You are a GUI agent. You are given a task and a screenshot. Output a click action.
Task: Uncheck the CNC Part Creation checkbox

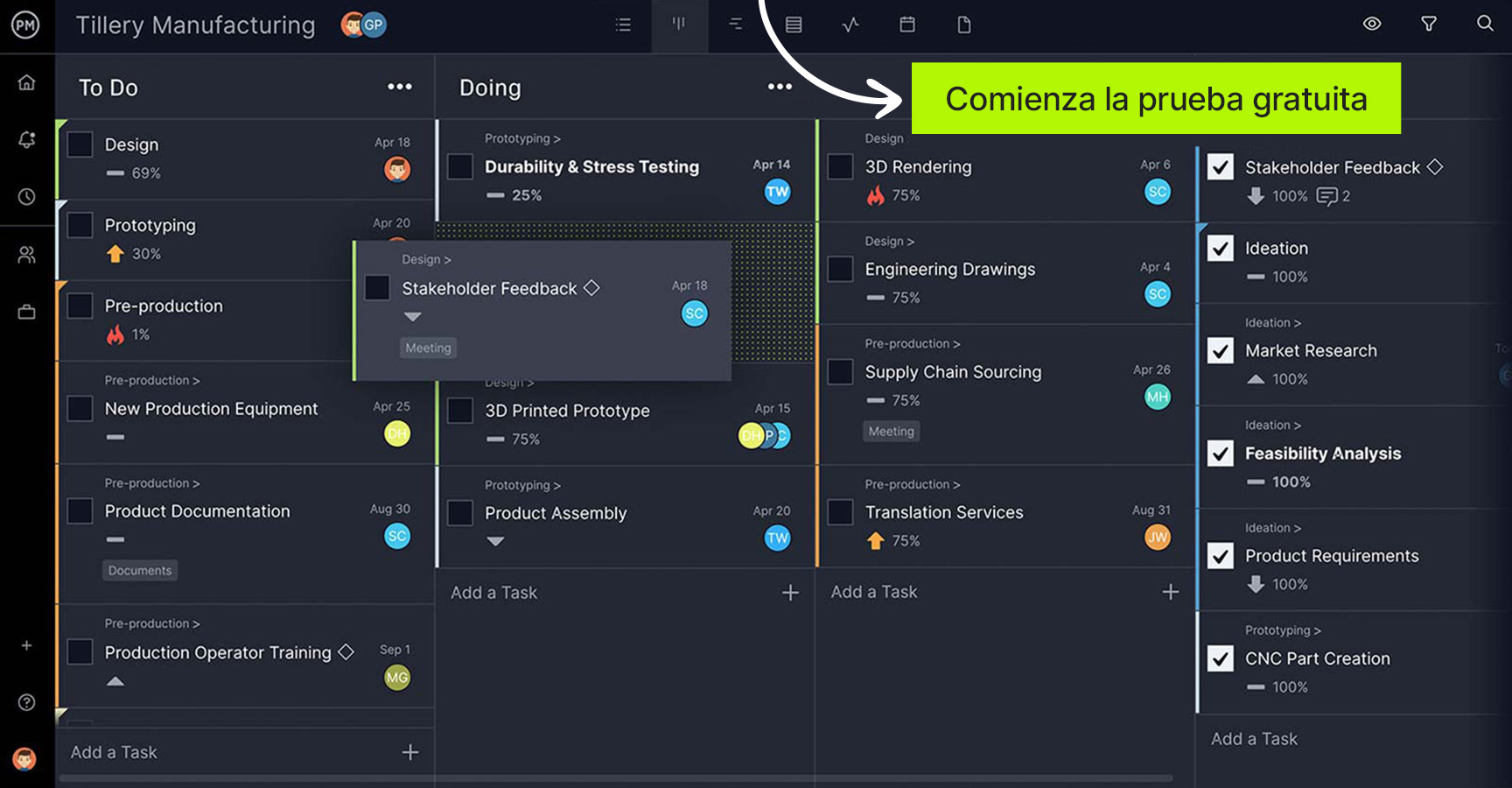pos(1221,658)
